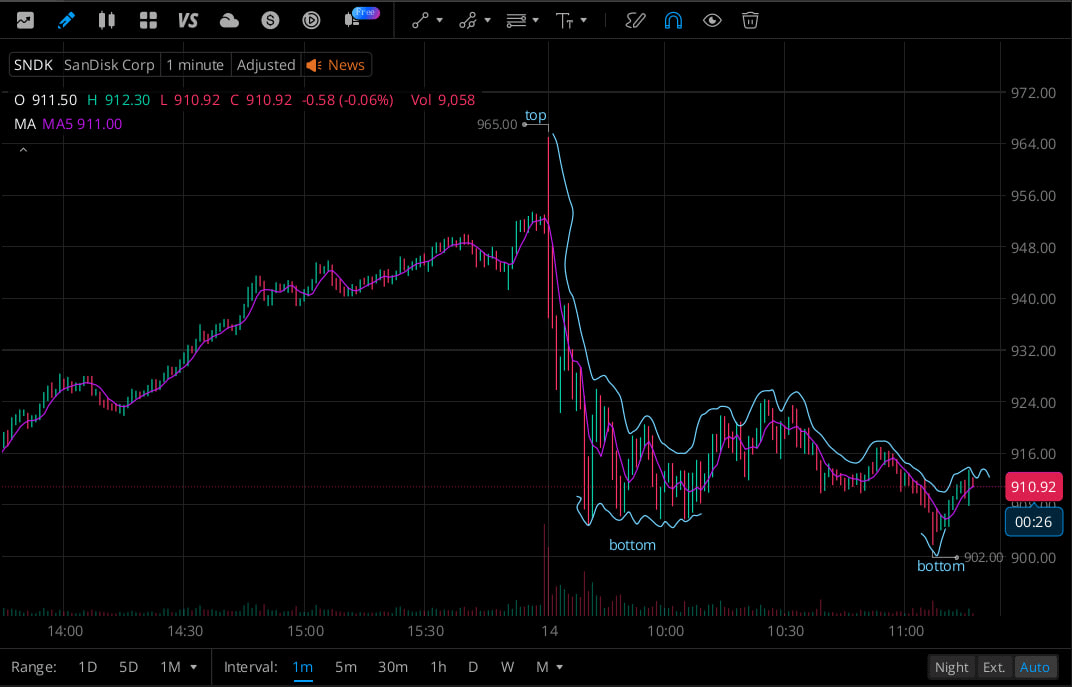Screen dimensions: 1072x687
Task: Expand the 1M range dropdown
Action: pyautogui.click(x=193, y=667)
